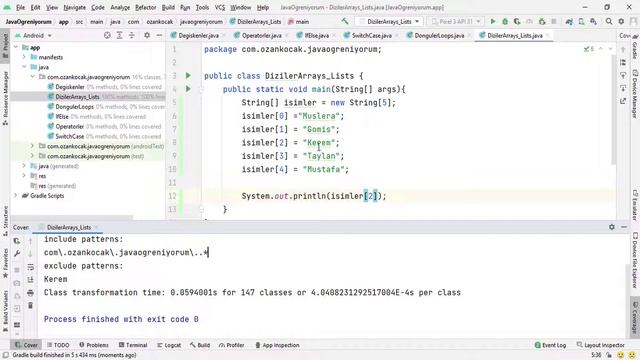Click run gutter arrow on class line 3
The image size is (640, 360).
188,76
